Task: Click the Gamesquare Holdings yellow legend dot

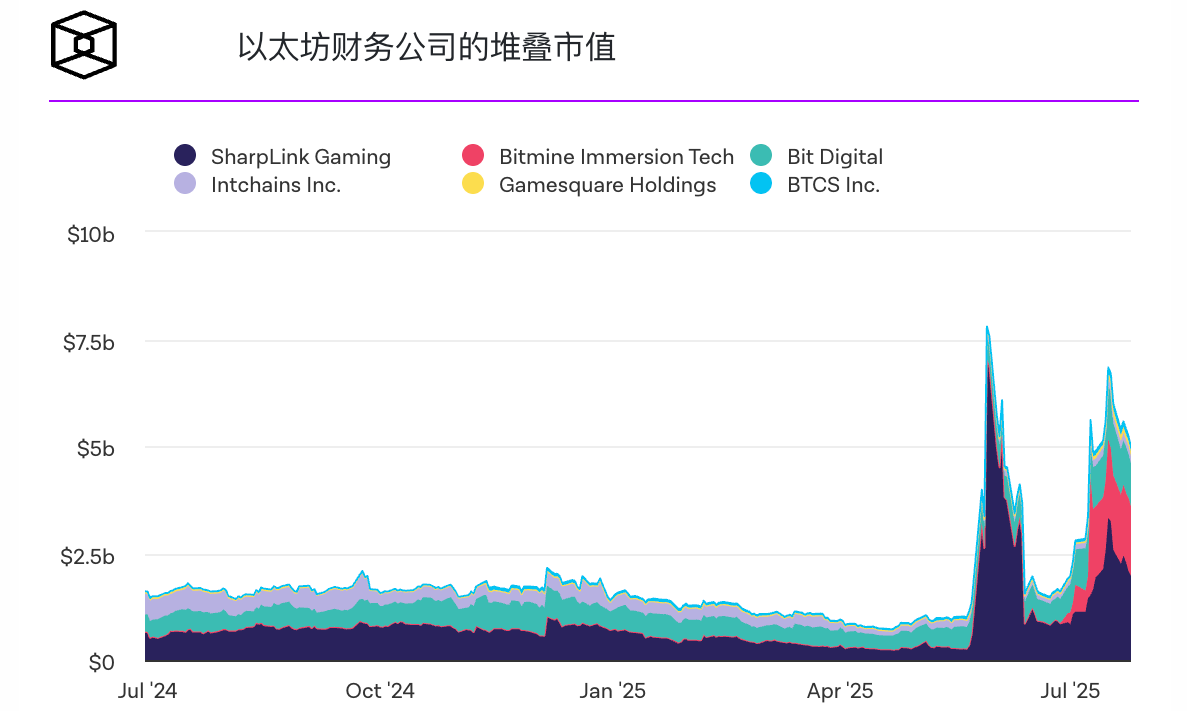Action: [x=473, y=183]
